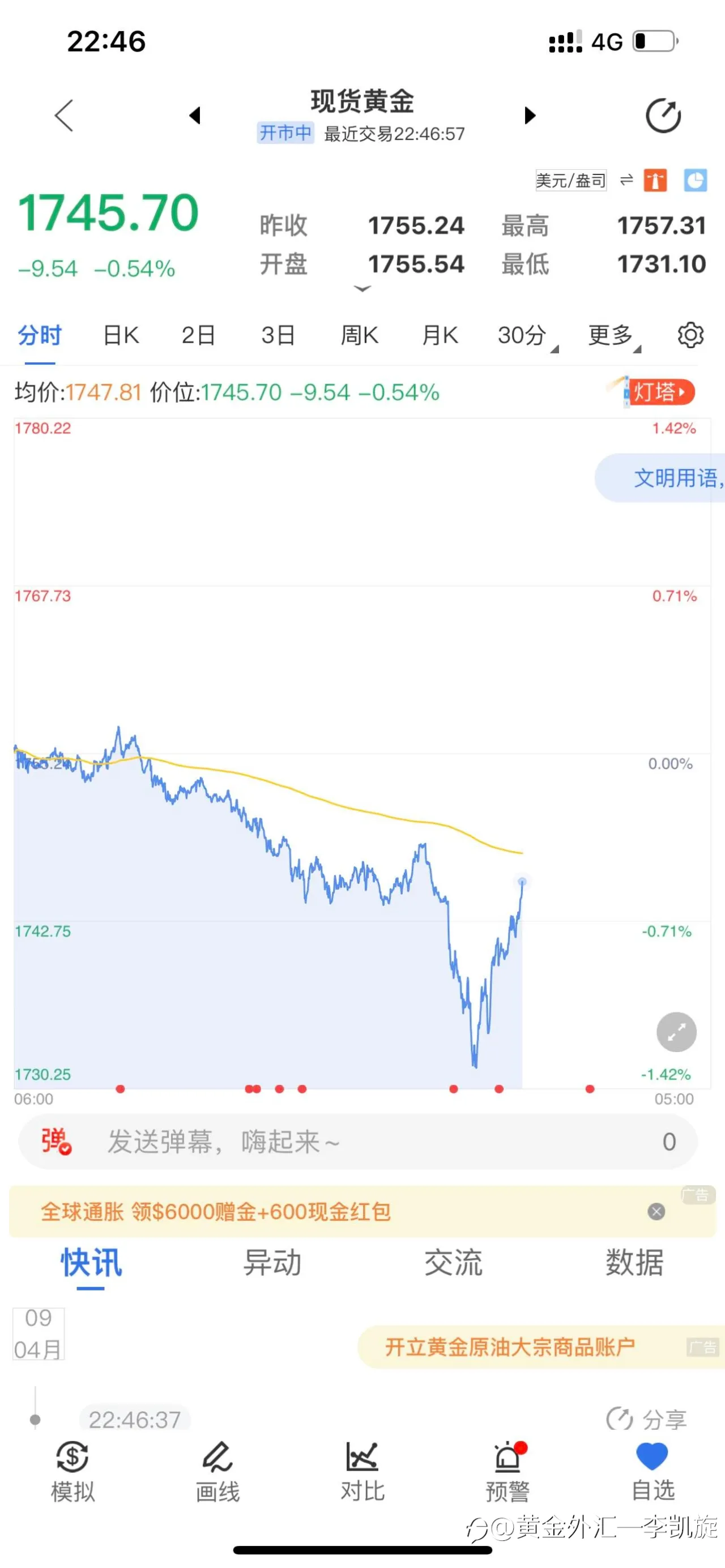Open the 更多 chart options dropdown
This screenshot has height=1568, width=725.
point(614,335)
